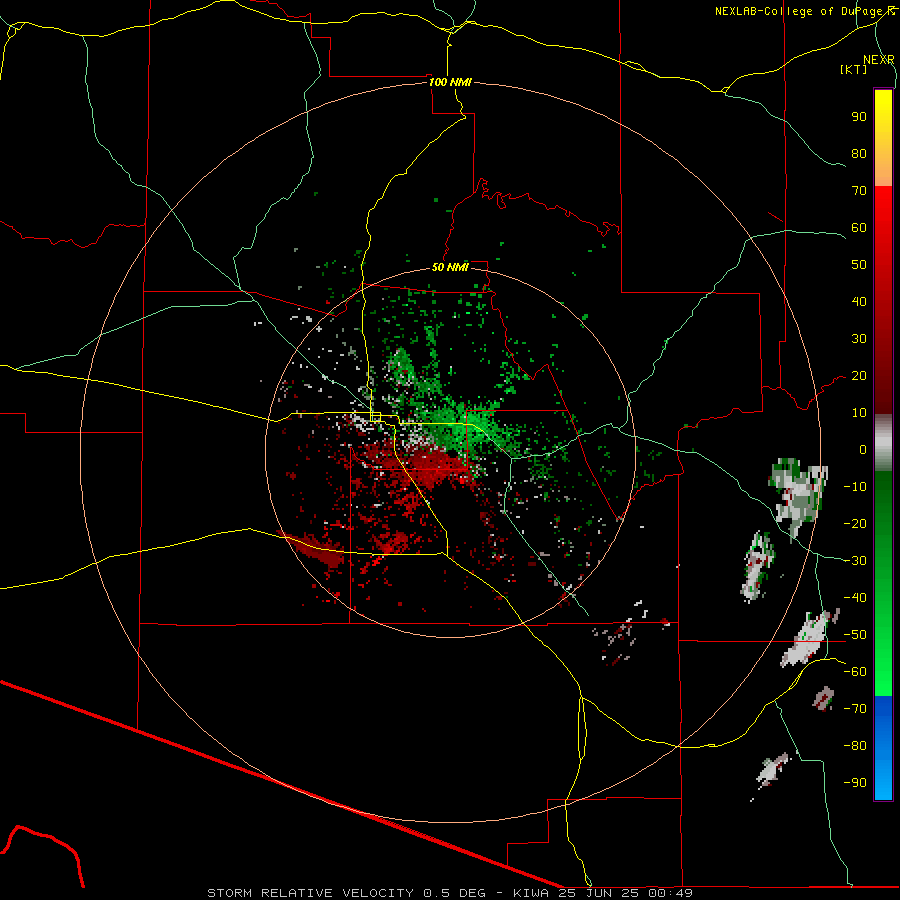Viewport: 900px width, 900px height.
Task: Click the light blue band near -90
Action: (x=883, y=781)
